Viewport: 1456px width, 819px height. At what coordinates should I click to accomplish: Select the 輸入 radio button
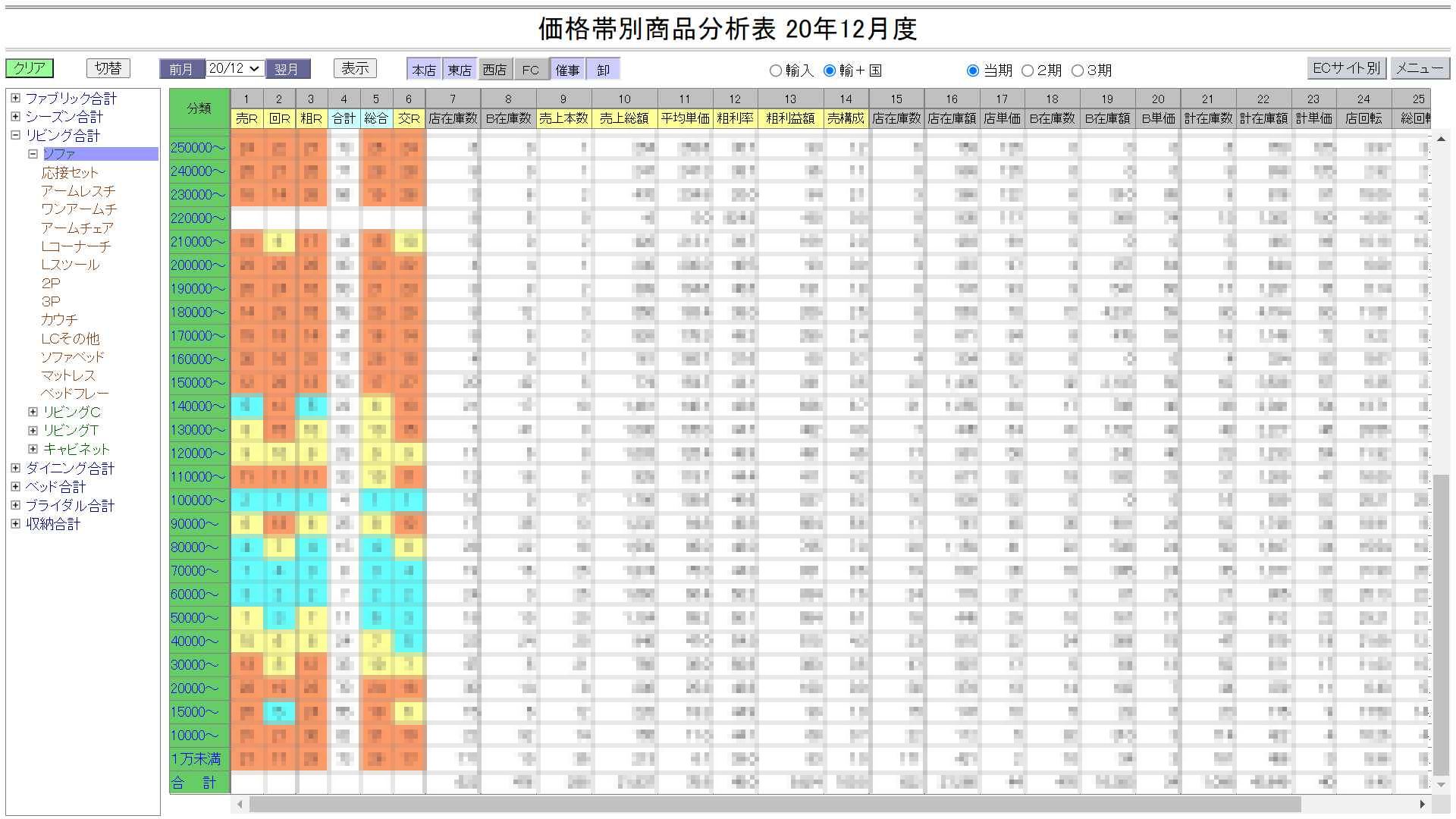pos(775,71)
